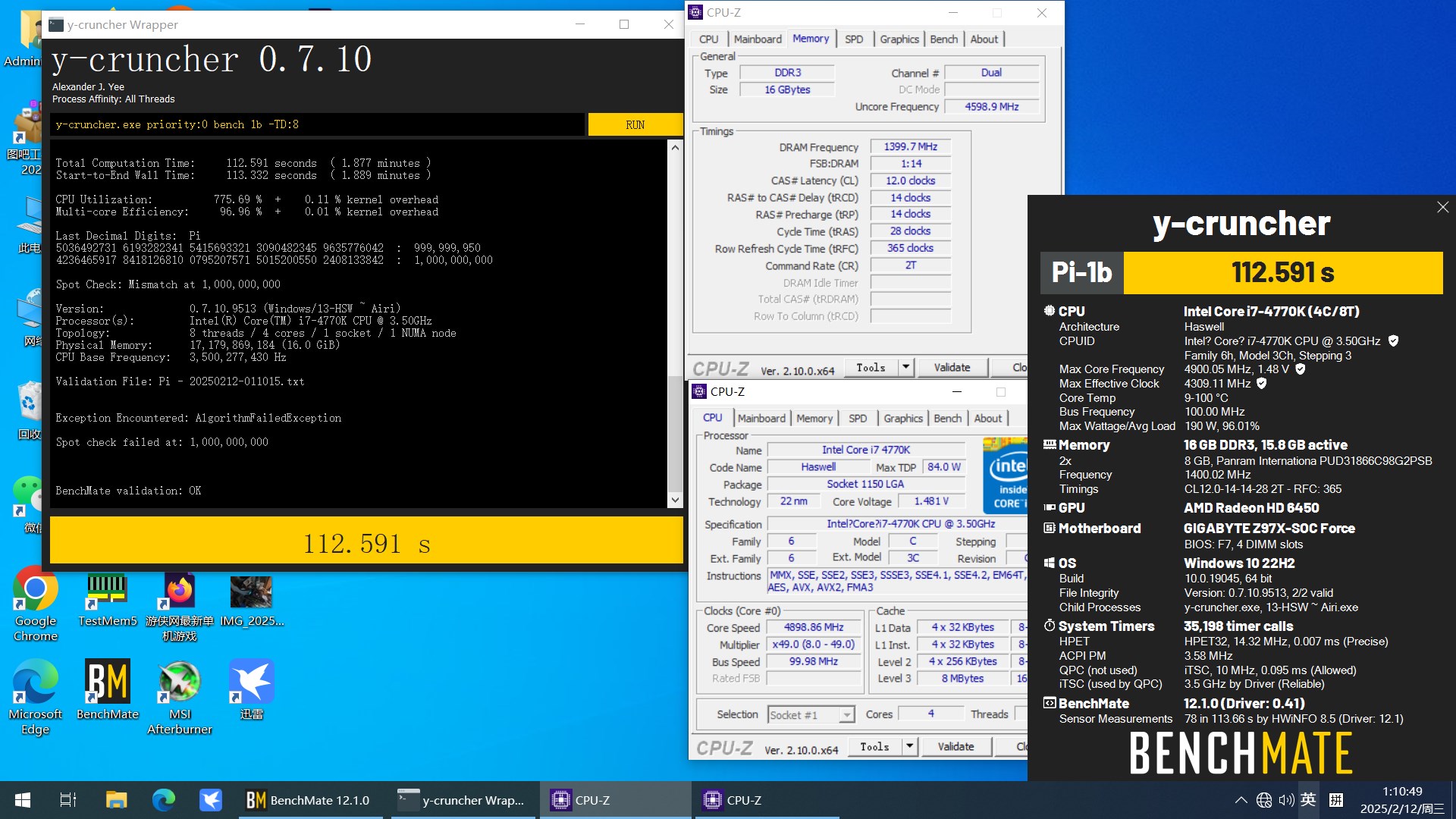Open the clock and date flyout
Image resolution: width=1456 pixels, height=819 pixels.
pyautogui.click(x=1402, y=800)
